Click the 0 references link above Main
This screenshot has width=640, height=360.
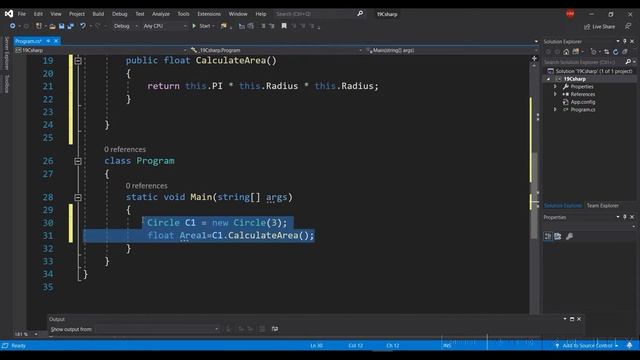coord(147,186)
